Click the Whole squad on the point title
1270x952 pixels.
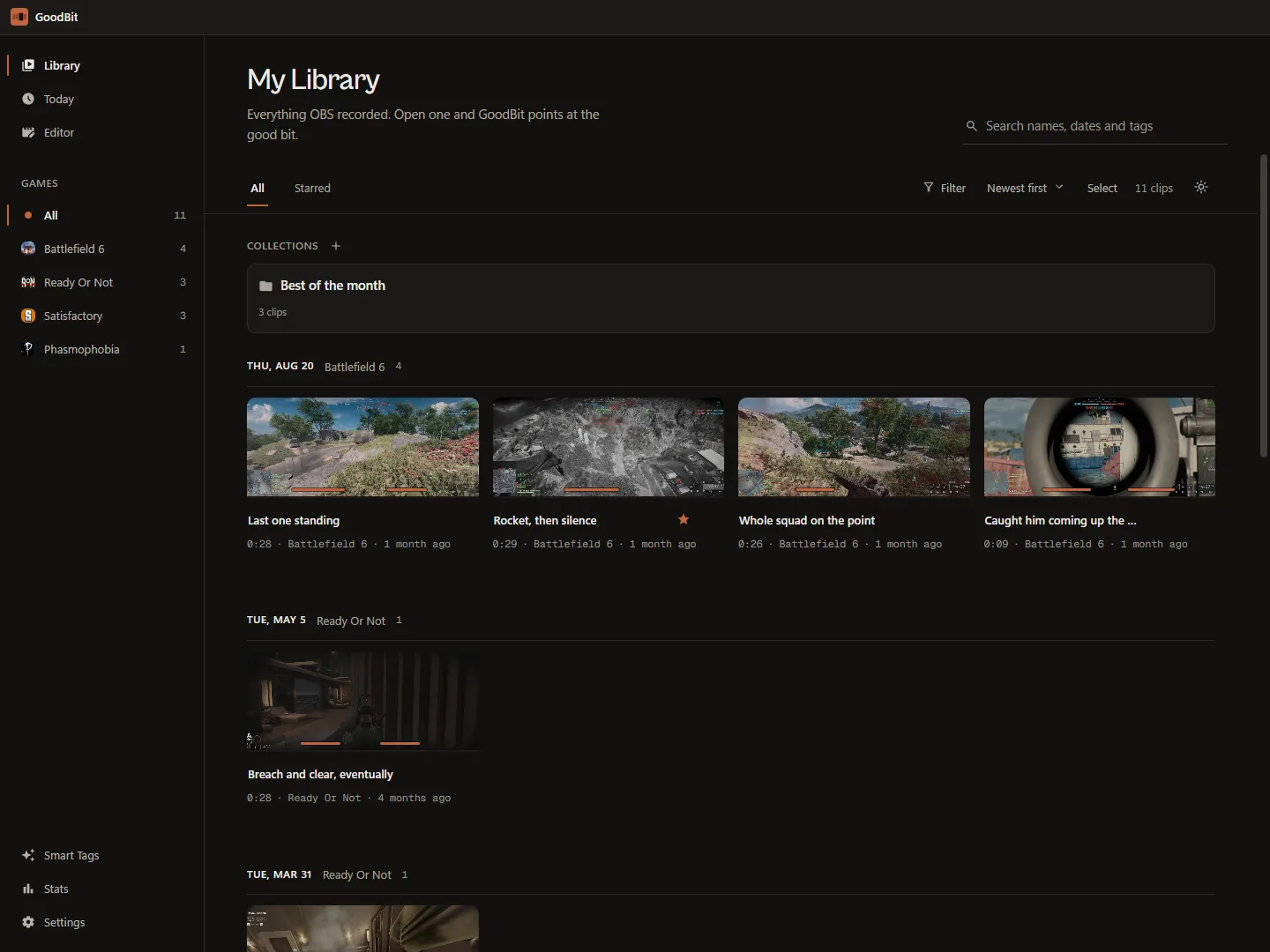(x=807, y=520)
